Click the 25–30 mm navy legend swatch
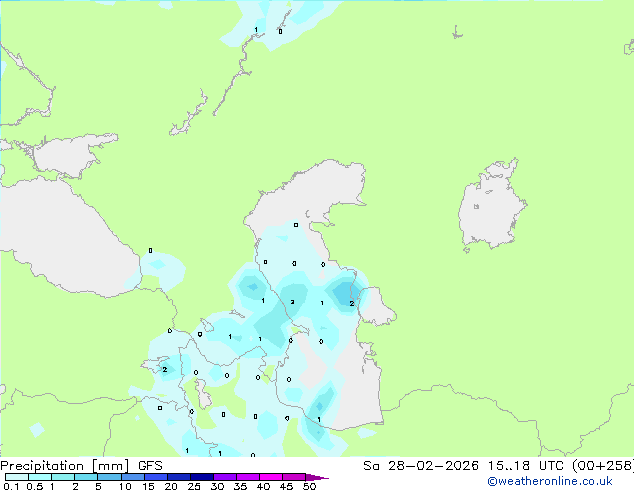This screenshot has height=490, width=634. (202, 477)
